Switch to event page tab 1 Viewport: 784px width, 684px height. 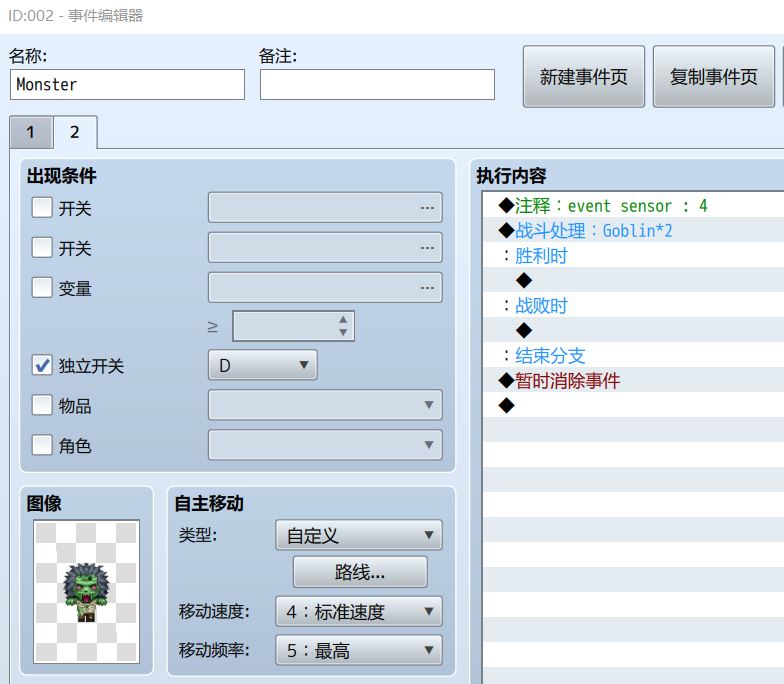(x=31, y=132)
